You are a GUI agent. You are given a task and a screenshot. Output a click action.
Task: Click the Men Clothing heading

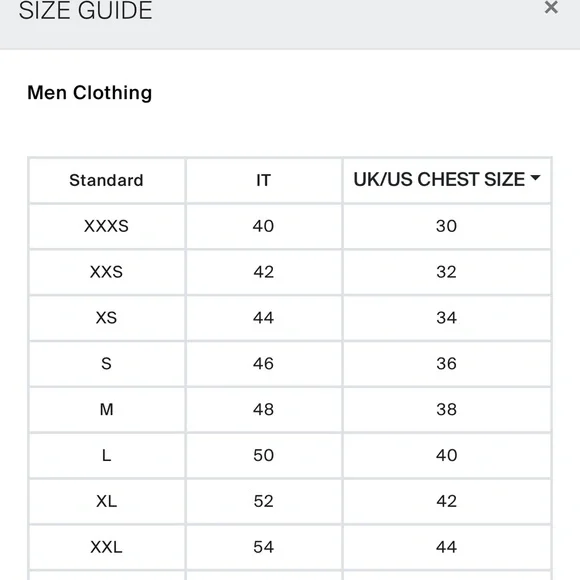point(90,93)
